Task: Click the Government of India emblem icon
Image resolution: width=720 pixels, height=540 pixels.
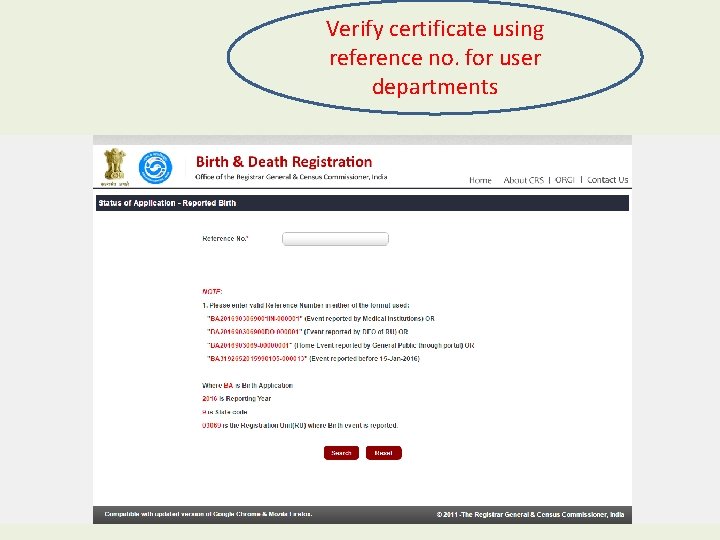Action: tap(115, 167)
